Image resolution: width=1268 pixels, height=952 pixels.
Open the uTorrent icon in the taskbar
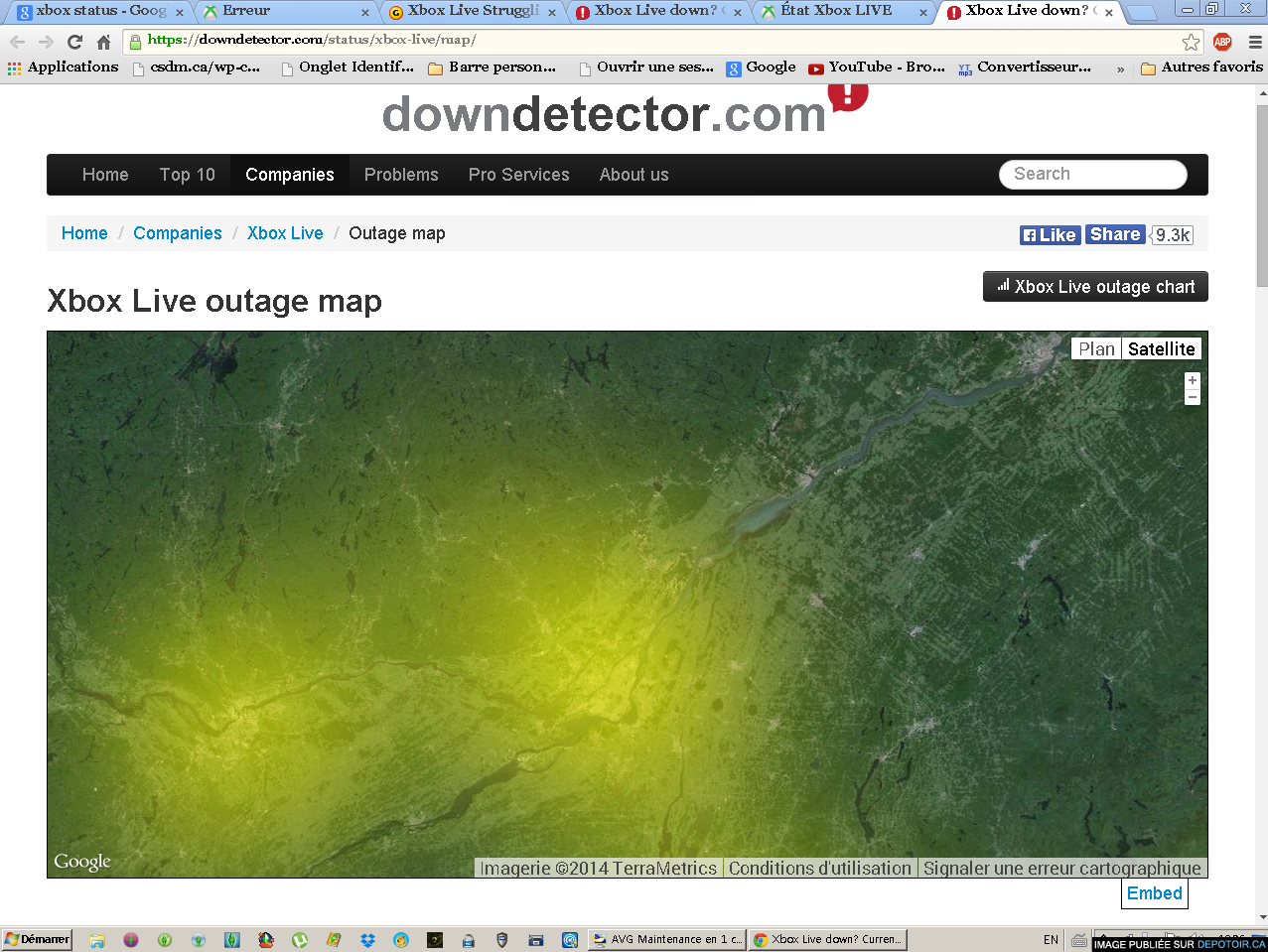tap(299, 939)
